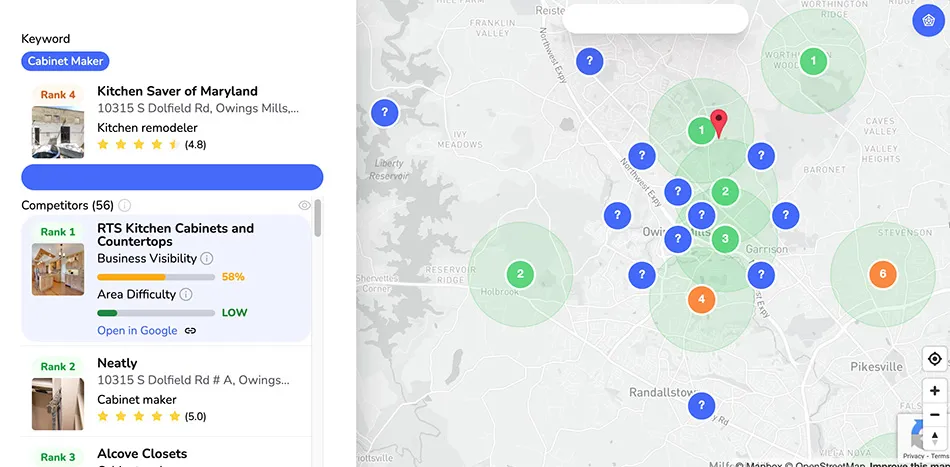Click the Kitchen remodeler category text

(147, 128)
